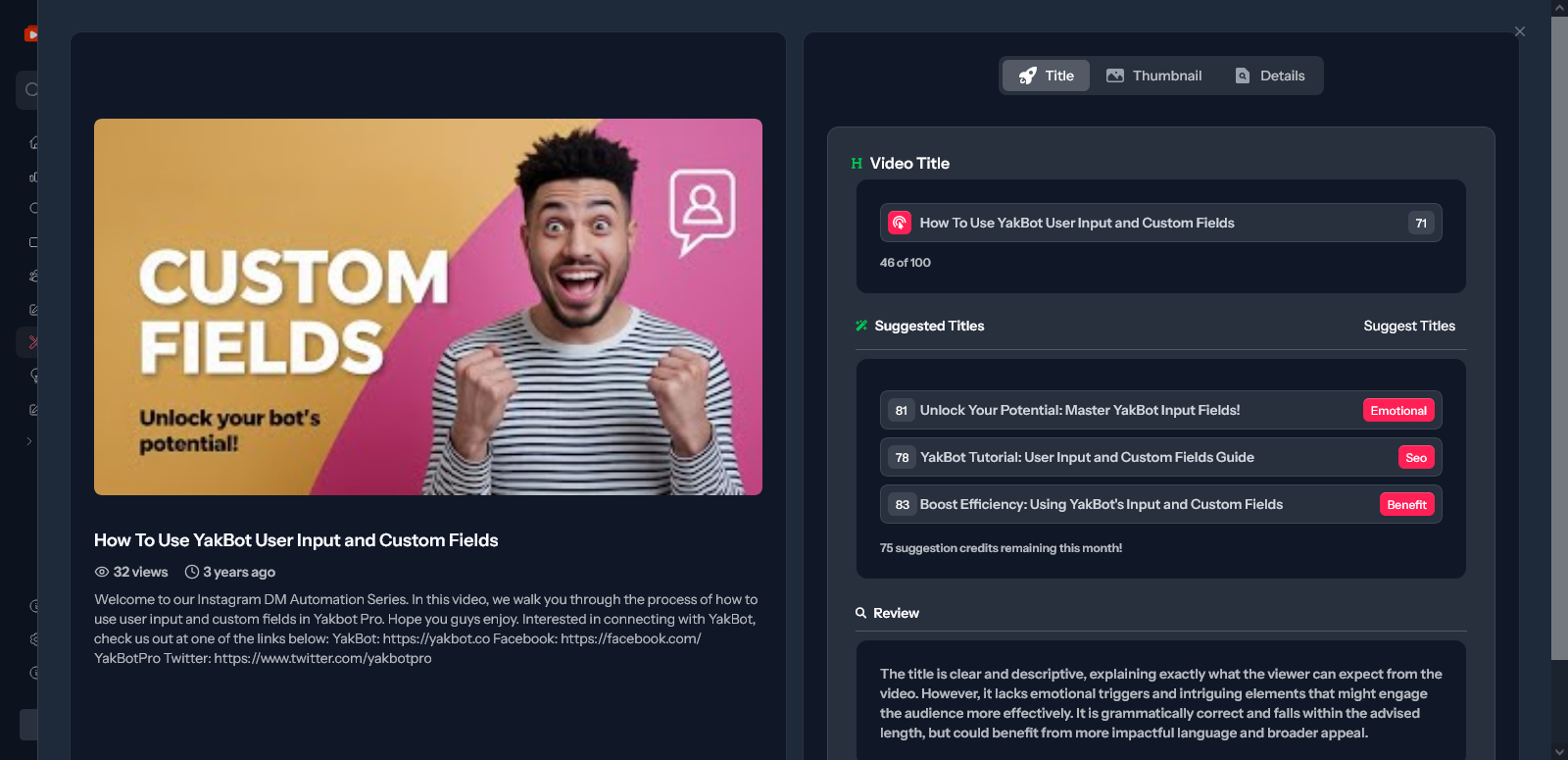Select suggestion 'Unlock Your Potential: Master YakBot Input Fields!'

1160,410
